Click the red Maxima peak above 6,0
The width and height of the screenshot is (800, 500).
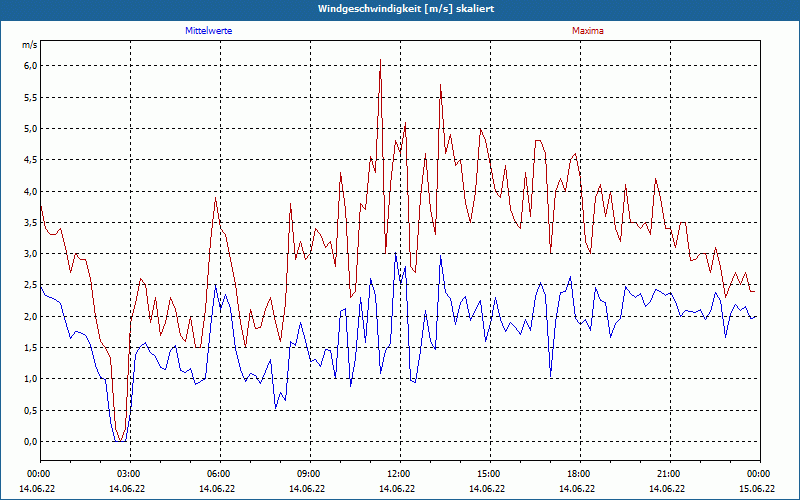(x=380, y=60)
